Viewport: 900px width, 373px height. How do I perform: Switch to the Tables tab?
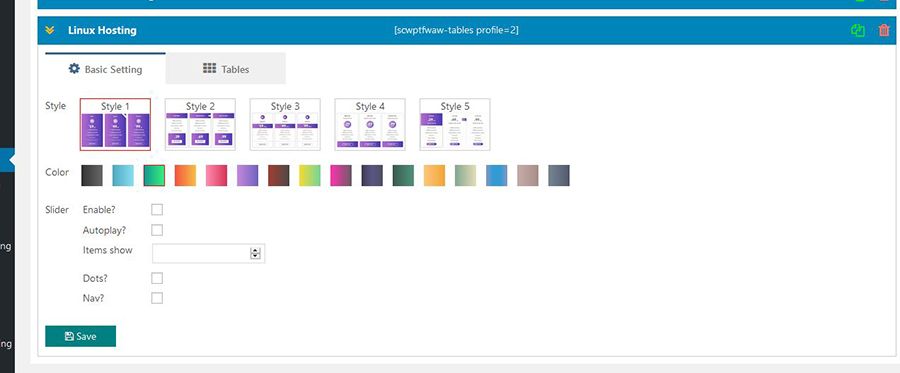point(226,69)
